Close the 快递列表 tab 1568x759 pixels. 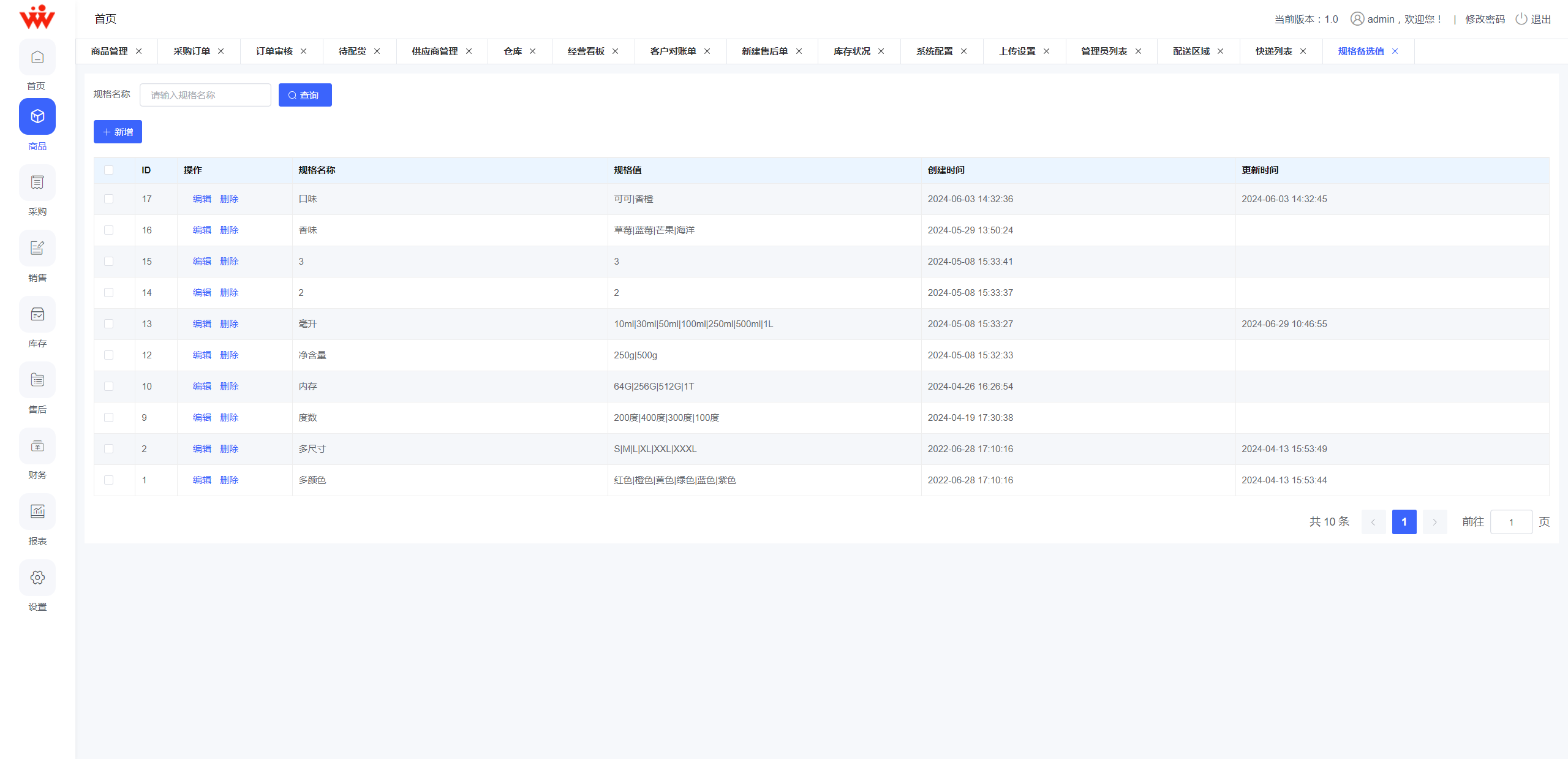[x=1303, y=51]
